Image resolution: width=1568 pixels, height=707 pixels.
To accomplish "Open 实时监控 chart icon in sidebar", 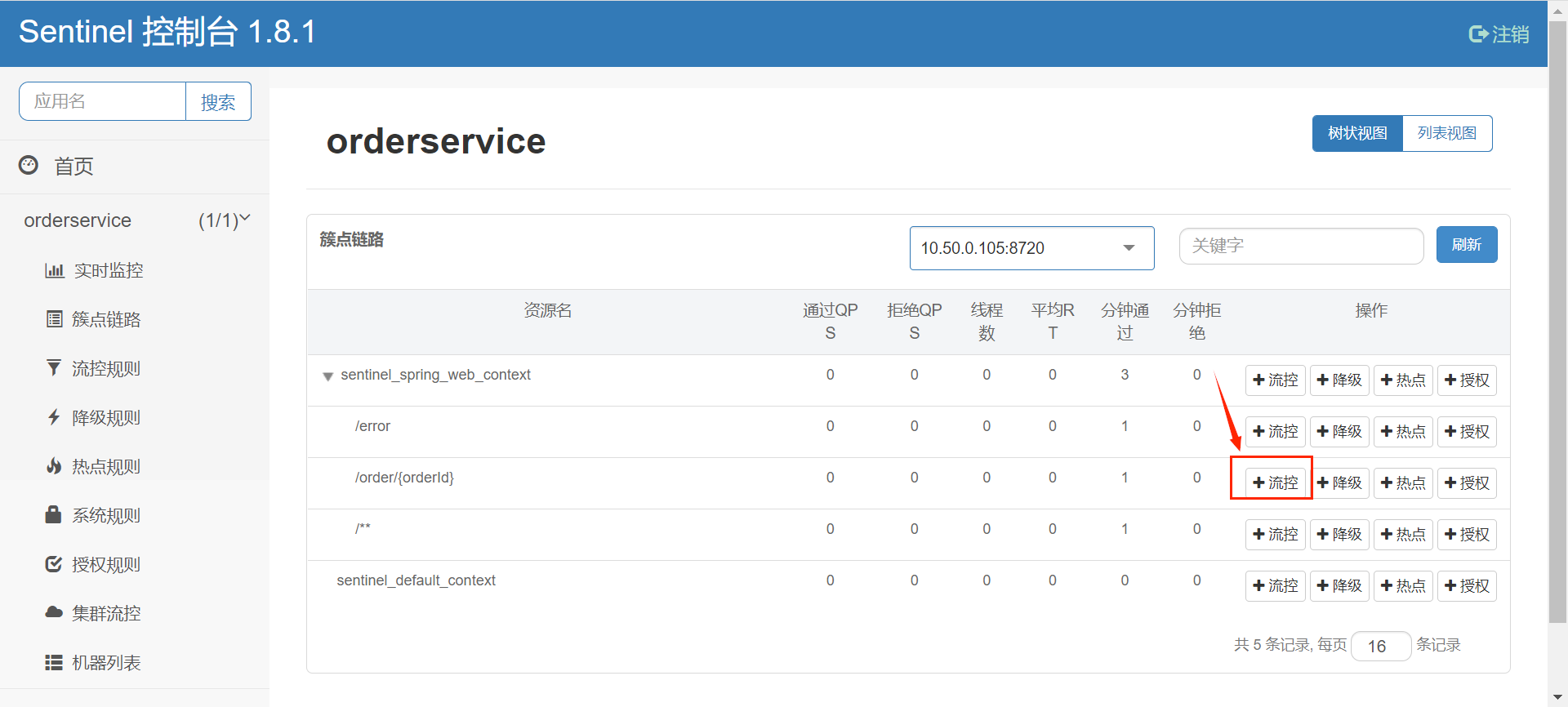I will pyautogui.click(x=54, y=270).
